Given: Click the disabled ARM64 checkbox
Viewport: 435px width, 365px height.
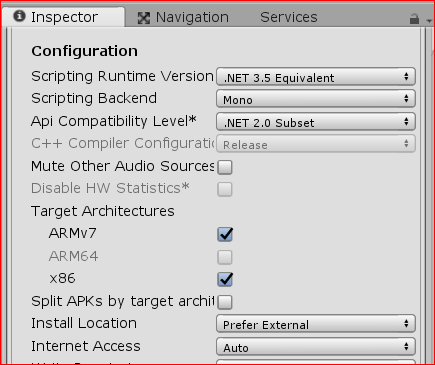Looking at the screenshot, I should (x=225, y=257).
